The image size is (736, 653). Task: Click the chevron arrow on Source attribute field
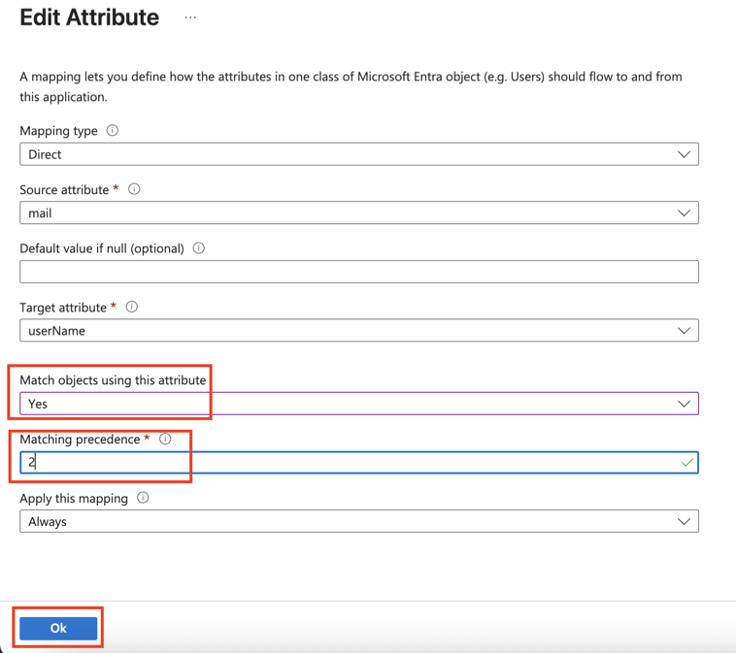(x=684, y=213)
